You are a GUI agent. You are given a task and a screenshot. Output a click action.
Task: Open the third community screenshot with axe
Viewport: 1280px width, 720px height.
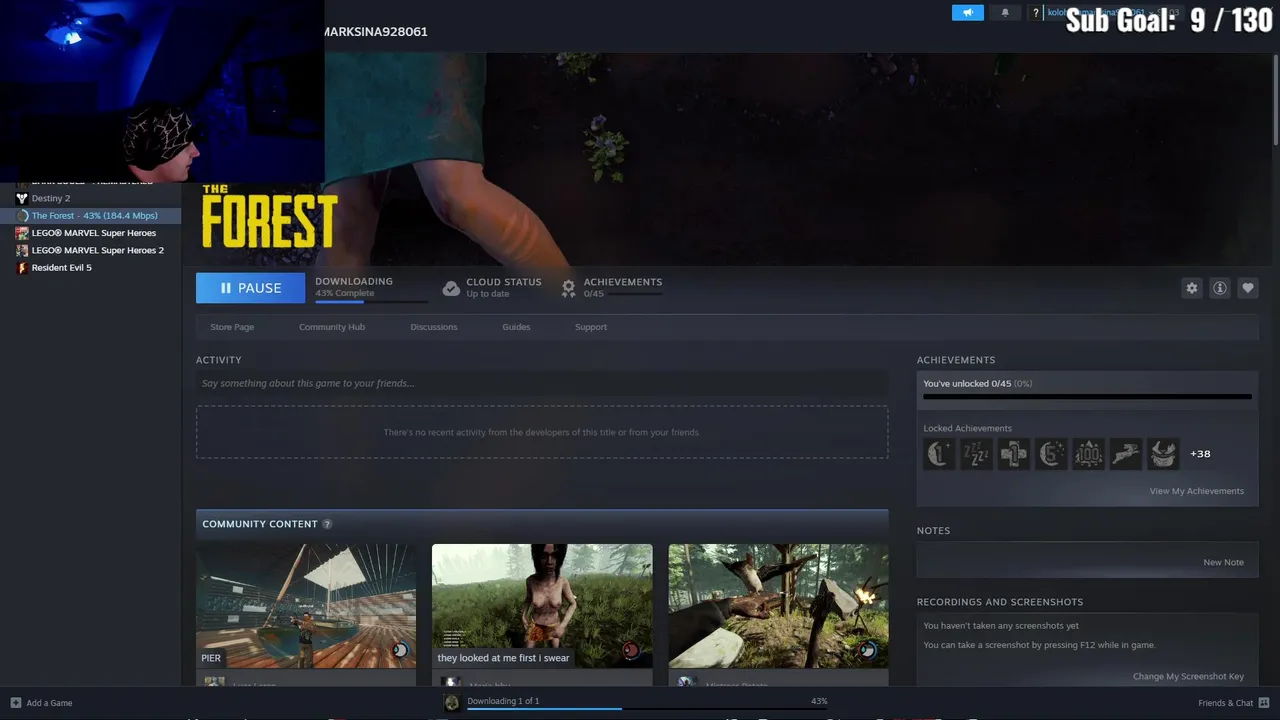(778, 606)
